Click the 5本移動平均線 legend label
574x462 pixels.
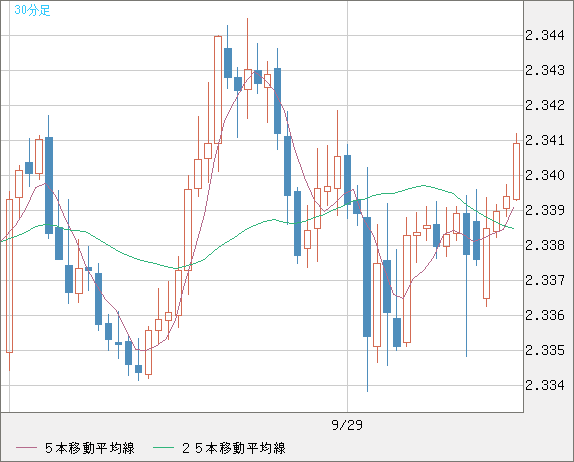coord(90,448)
